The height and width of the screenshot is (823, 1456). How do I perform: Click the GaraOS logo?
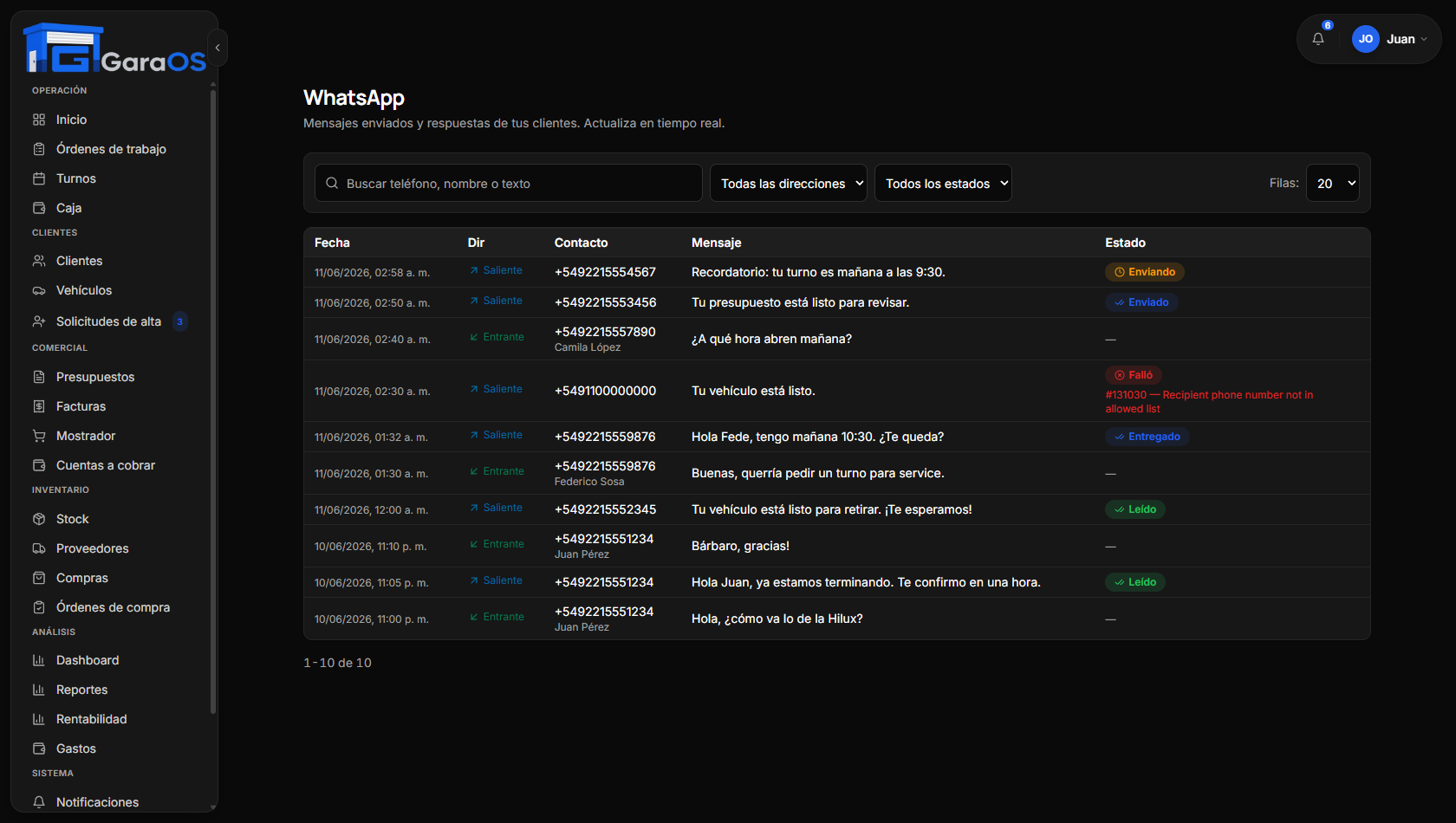pos(114,48)
